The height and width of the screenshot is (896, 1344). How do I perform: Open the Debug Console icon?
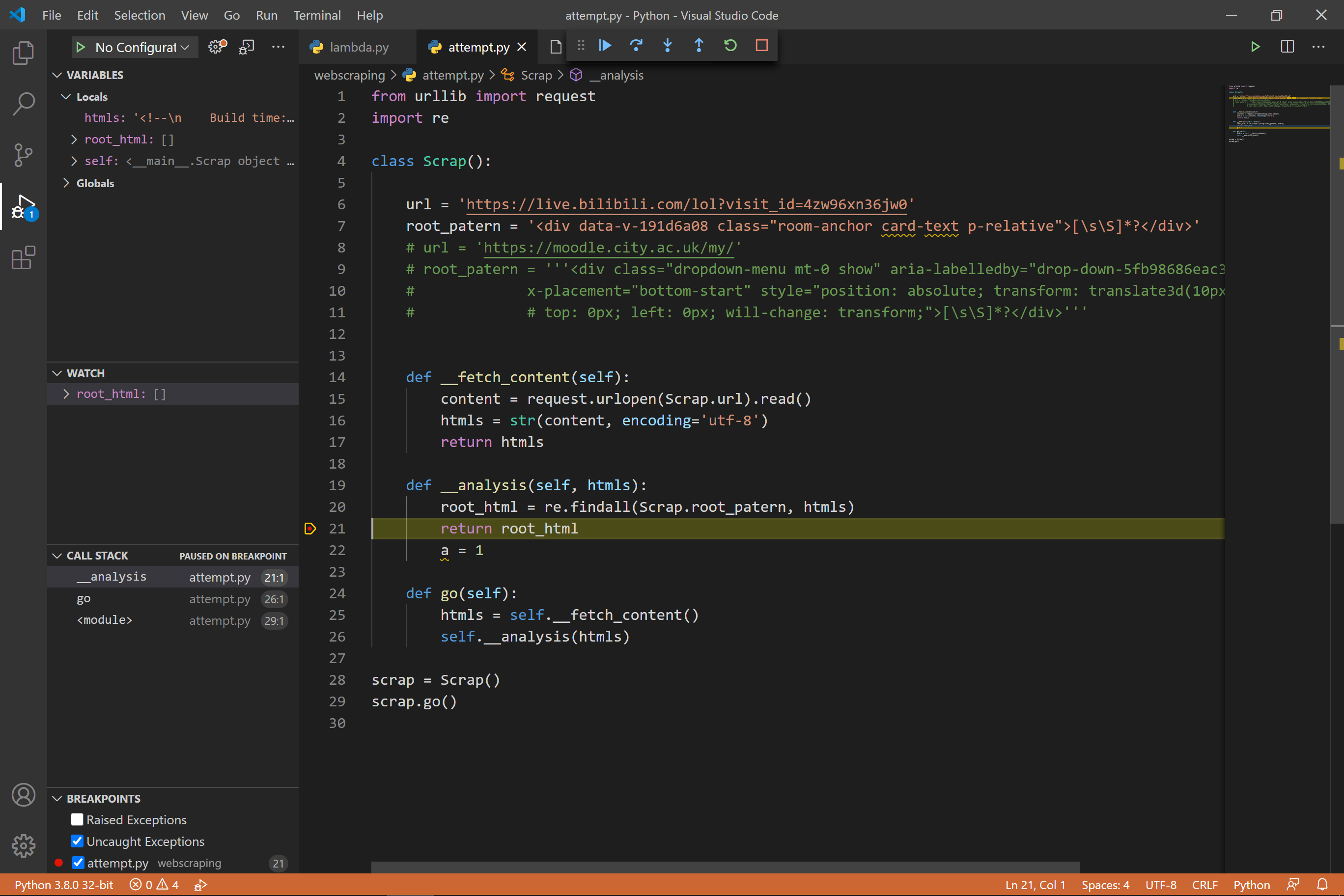tap(247, 47)
